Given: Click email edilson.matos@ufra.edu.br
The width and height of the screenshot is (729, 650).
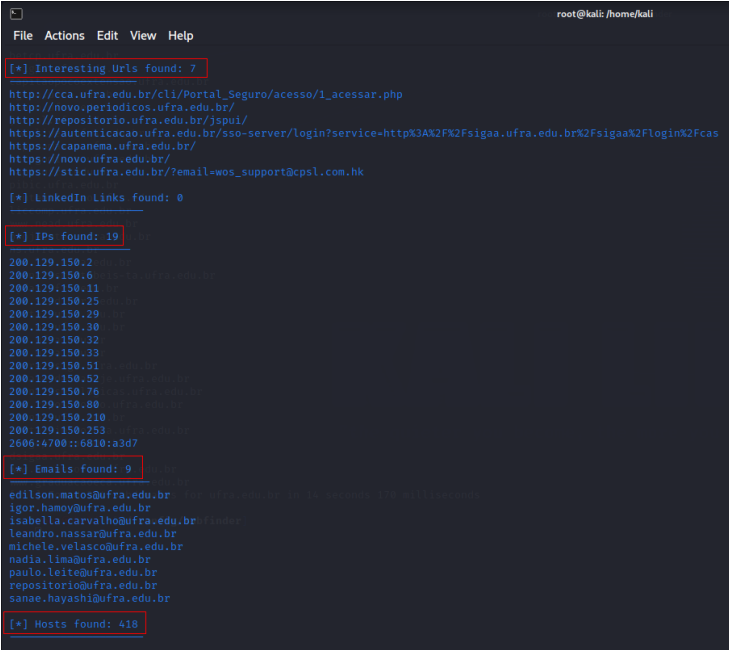Looking at the screenshot, I should 90,495.
